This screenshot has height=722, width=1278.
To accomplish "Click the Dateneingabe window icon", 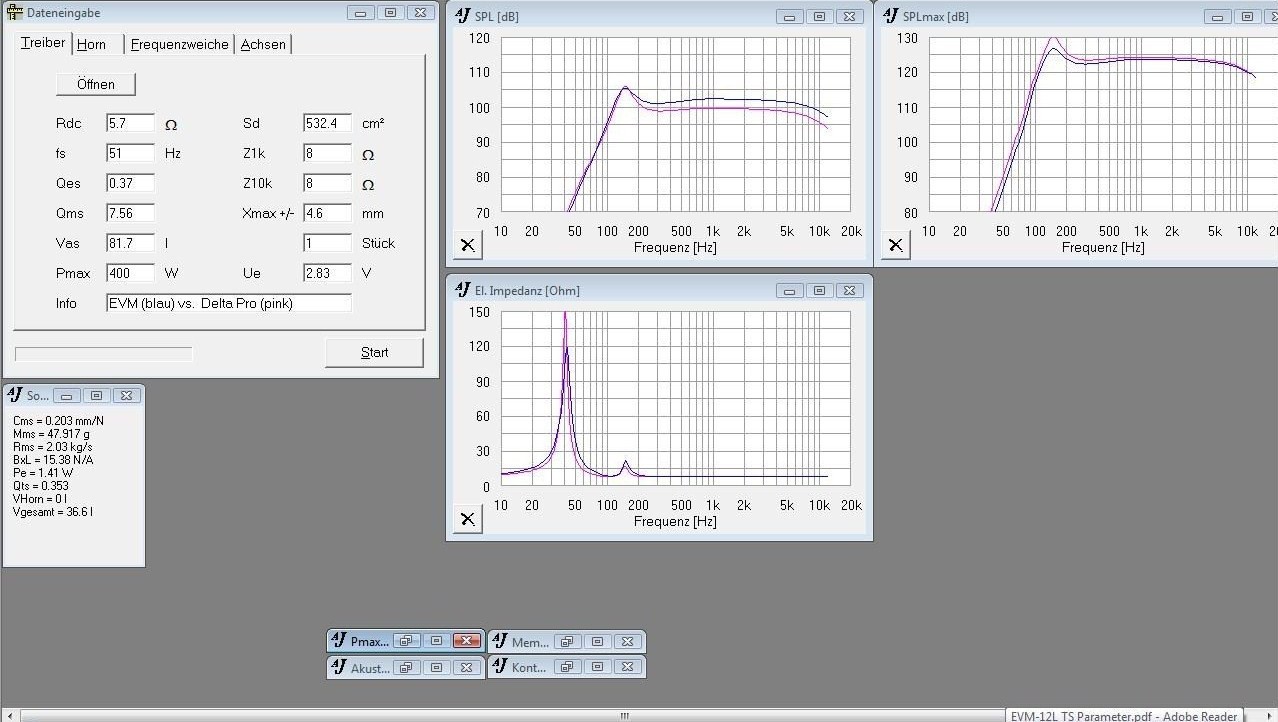I will coord(14,13).
